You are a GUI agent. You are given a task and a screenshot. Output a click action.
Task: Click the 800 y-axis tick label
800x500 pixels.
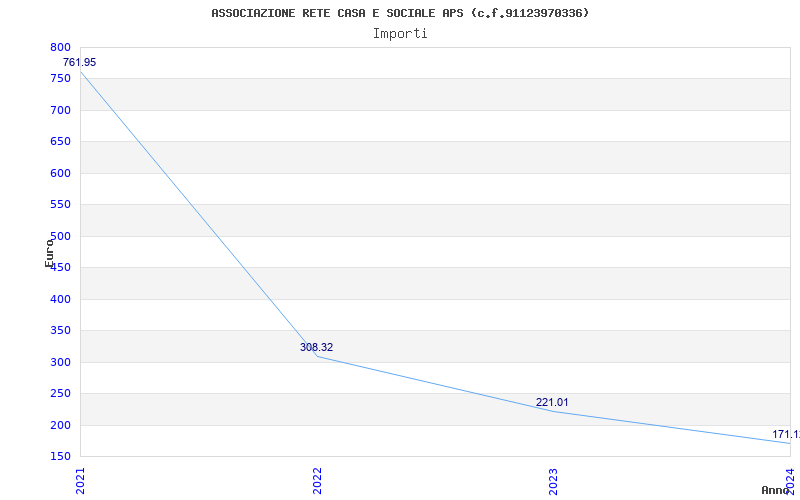pyautogui.click(x=60, y=47)
